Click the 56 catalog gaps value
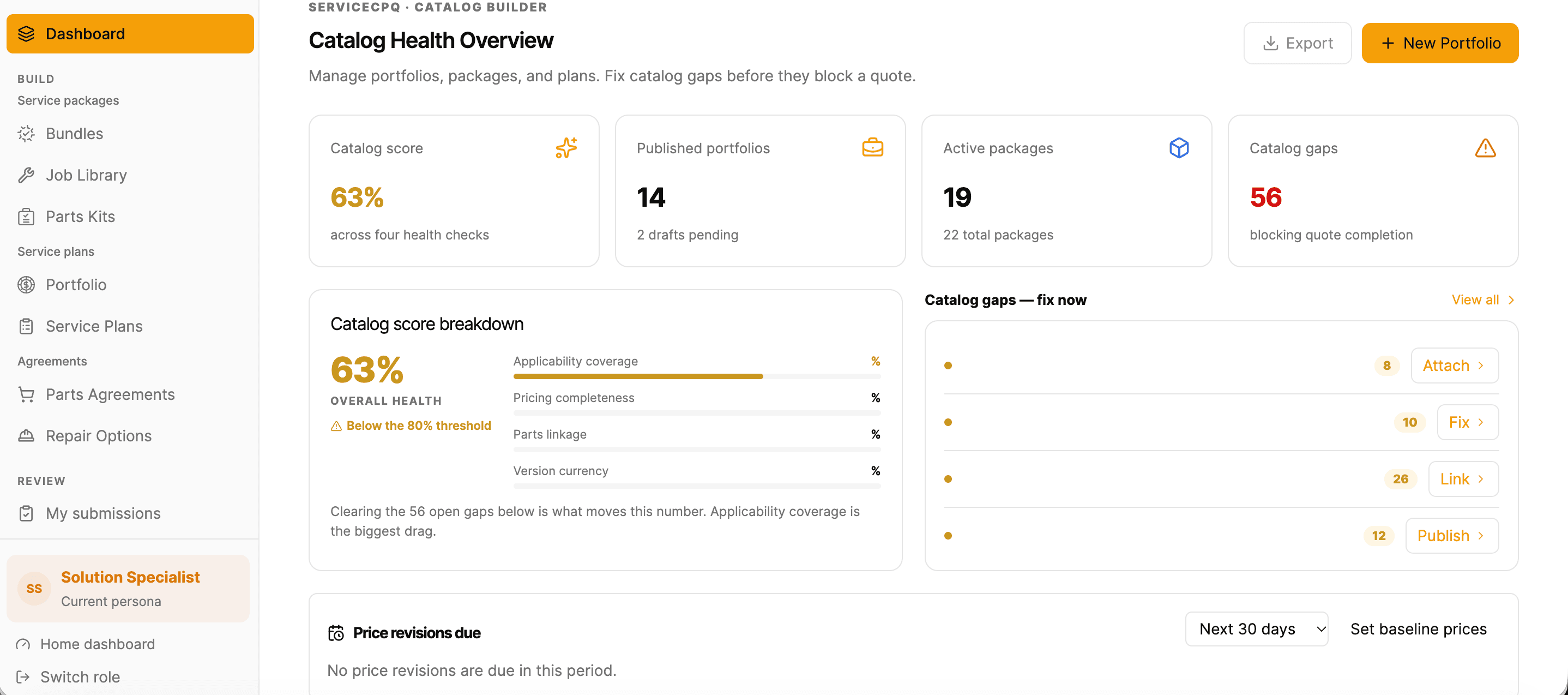The image size is (1568, 695). tap(1265, 197)
